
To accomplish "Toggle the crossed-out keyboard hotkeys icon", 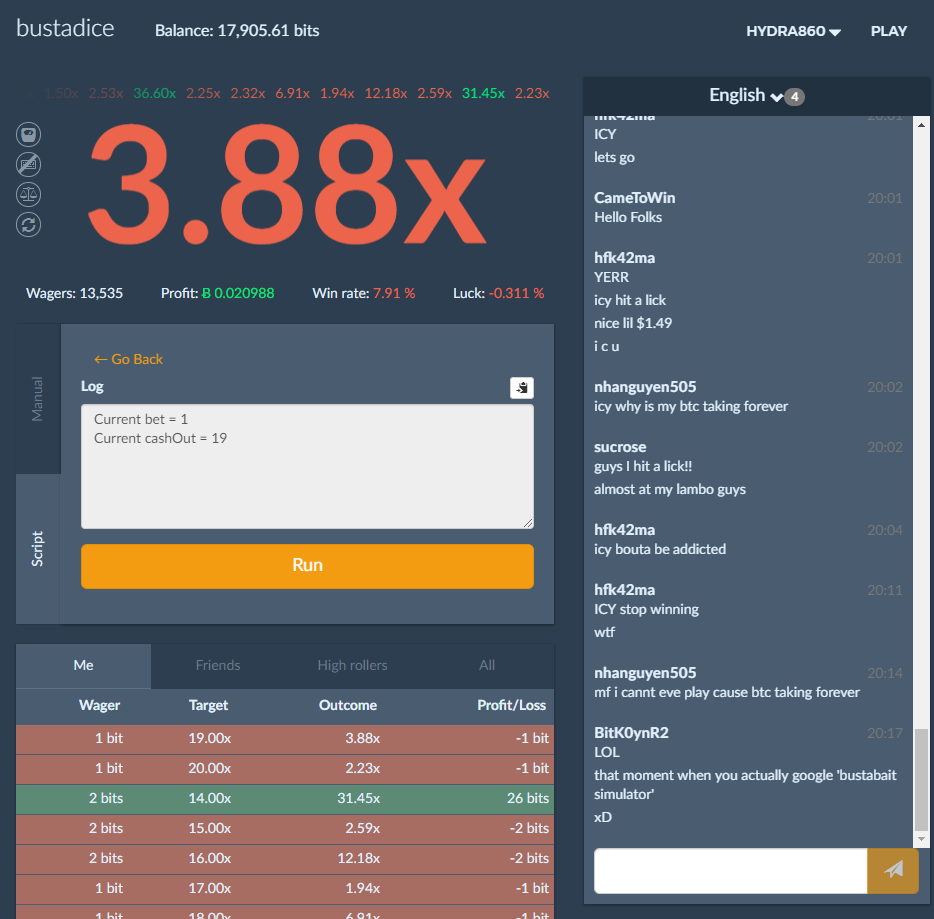I will click(29, 164).
